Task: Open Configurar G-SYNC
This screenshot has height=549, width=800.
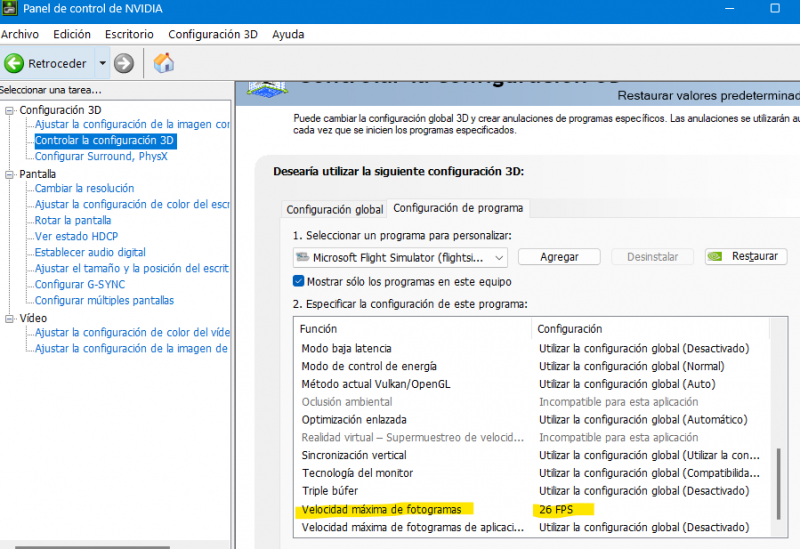Action: point(80,284)
